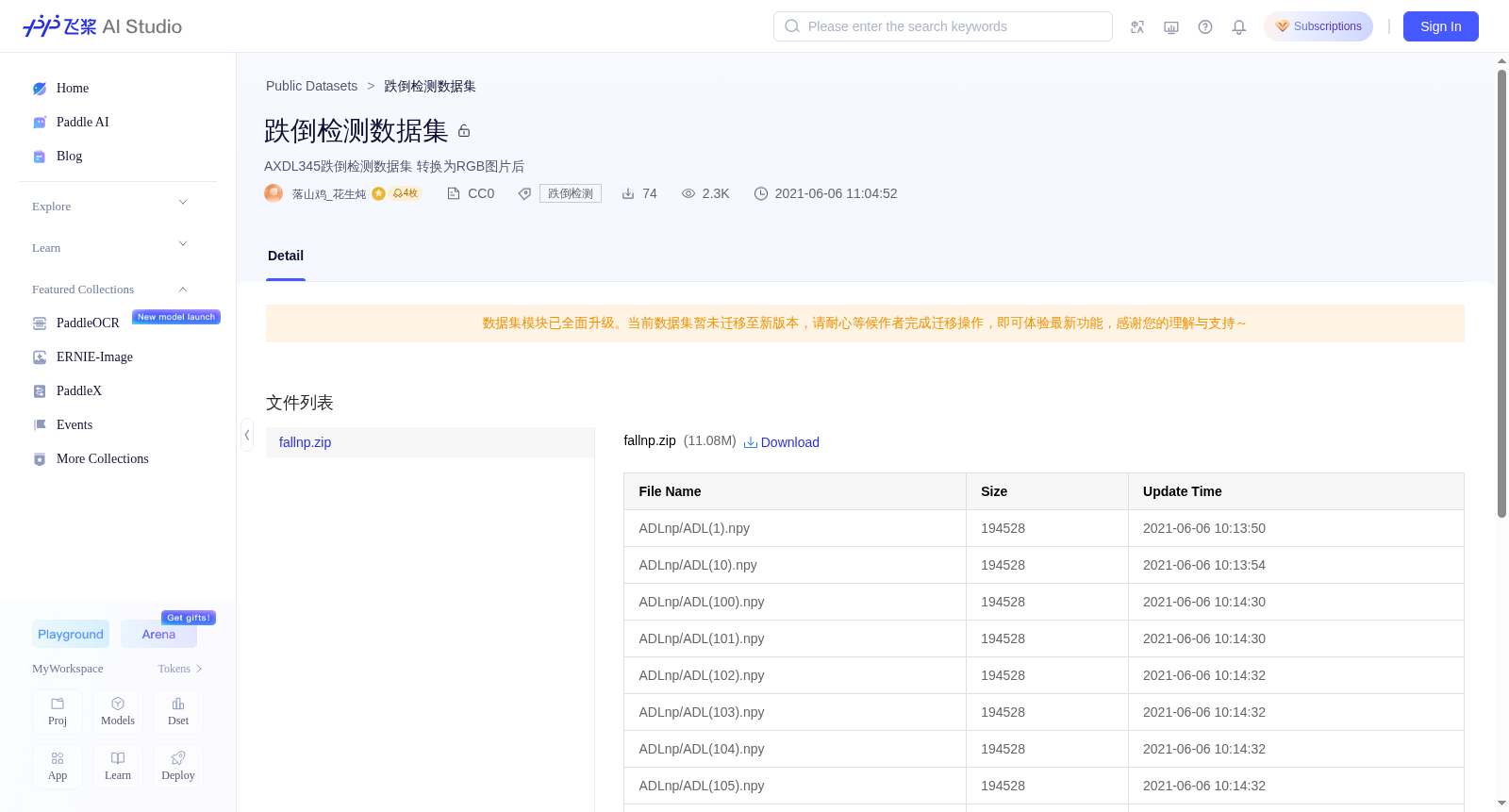Image resolution: width=1509 pixels, height=812 pixels.
Task: Expand the Learn sidebar section
Action: [x=183, y=244]
